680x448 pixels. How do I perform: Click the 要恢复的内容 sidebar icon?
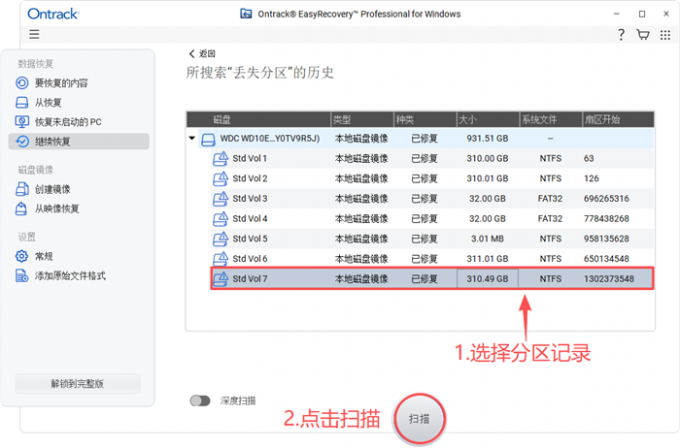click(x=22, y=83)
